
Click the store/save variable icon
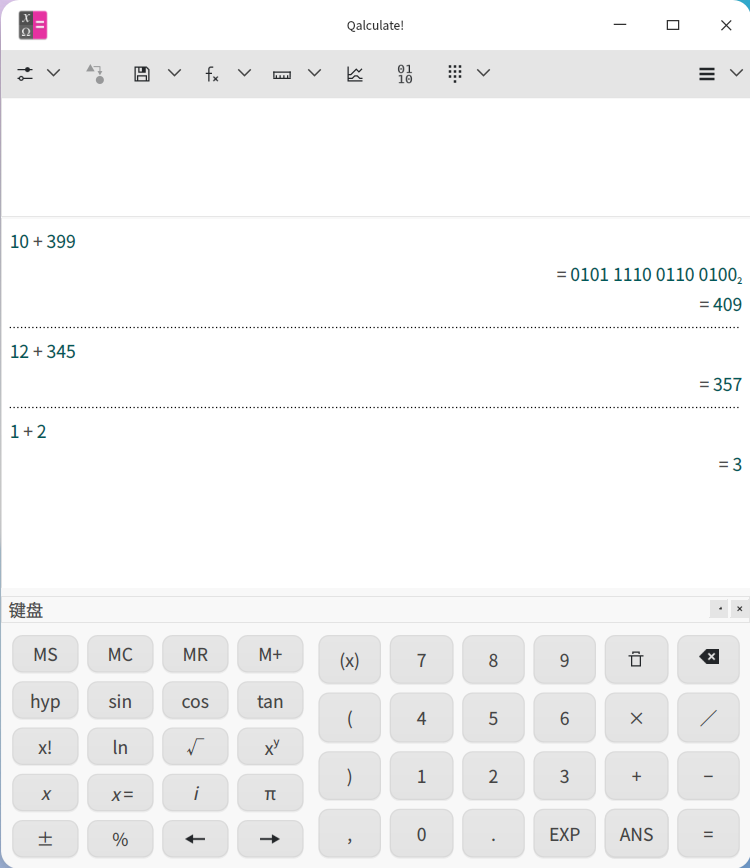[142, 74]
